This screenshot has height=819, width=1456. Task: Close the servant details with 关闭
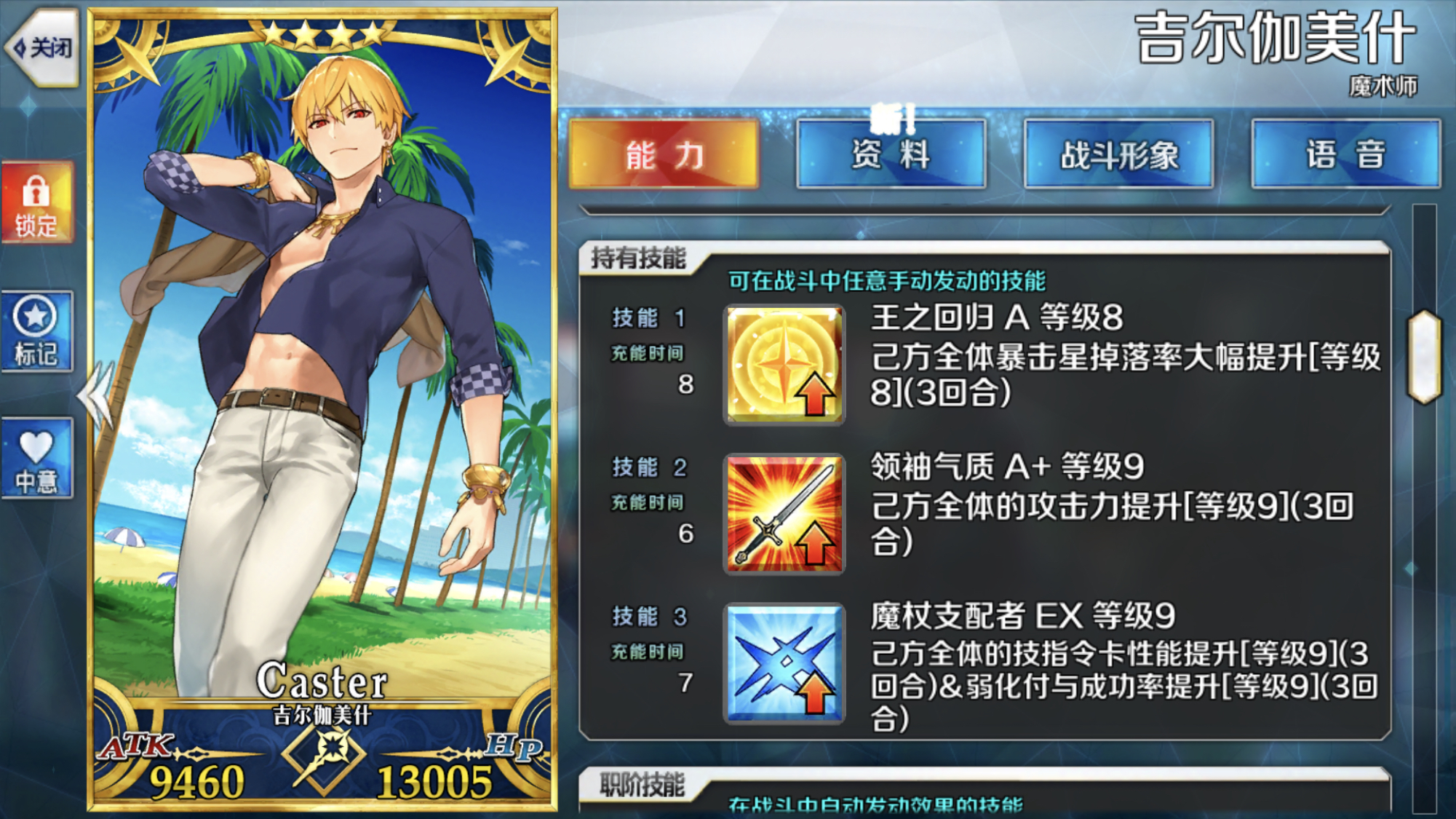41,48
